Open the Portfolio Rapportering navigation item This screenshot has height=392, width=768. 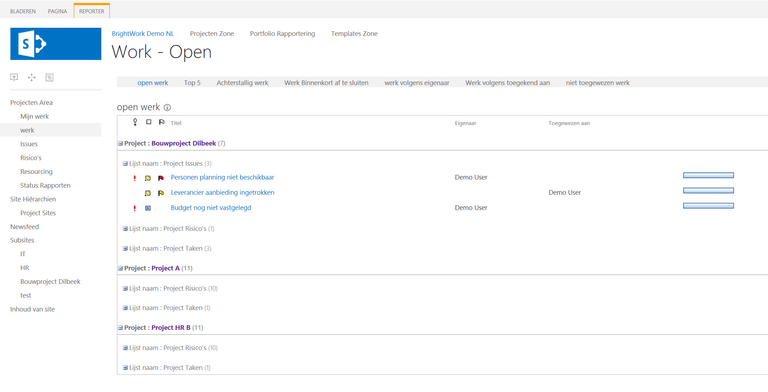(282, 34)
